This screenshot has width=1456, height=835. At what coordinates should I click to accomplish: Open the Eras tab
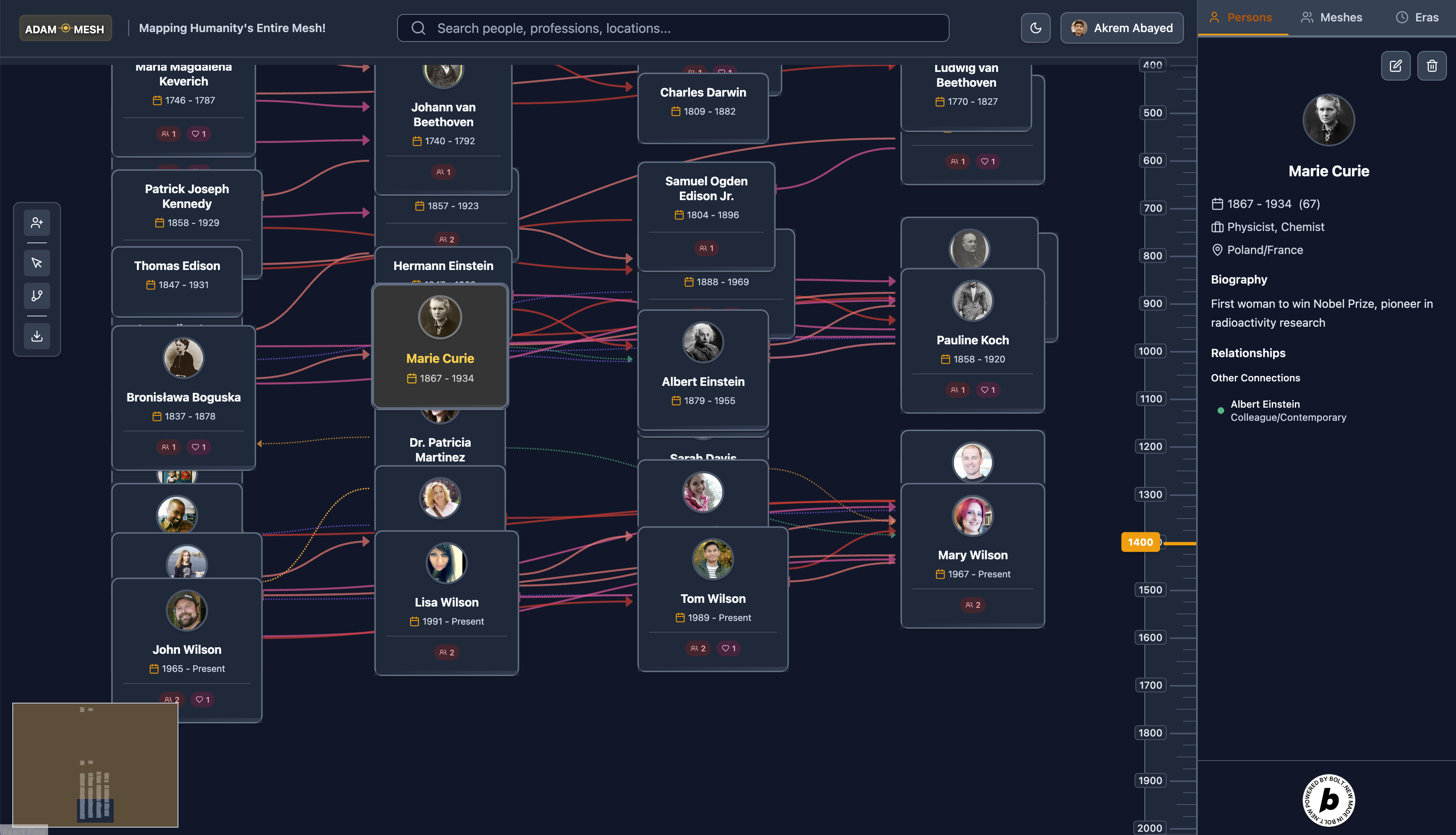click(1417, 17)
